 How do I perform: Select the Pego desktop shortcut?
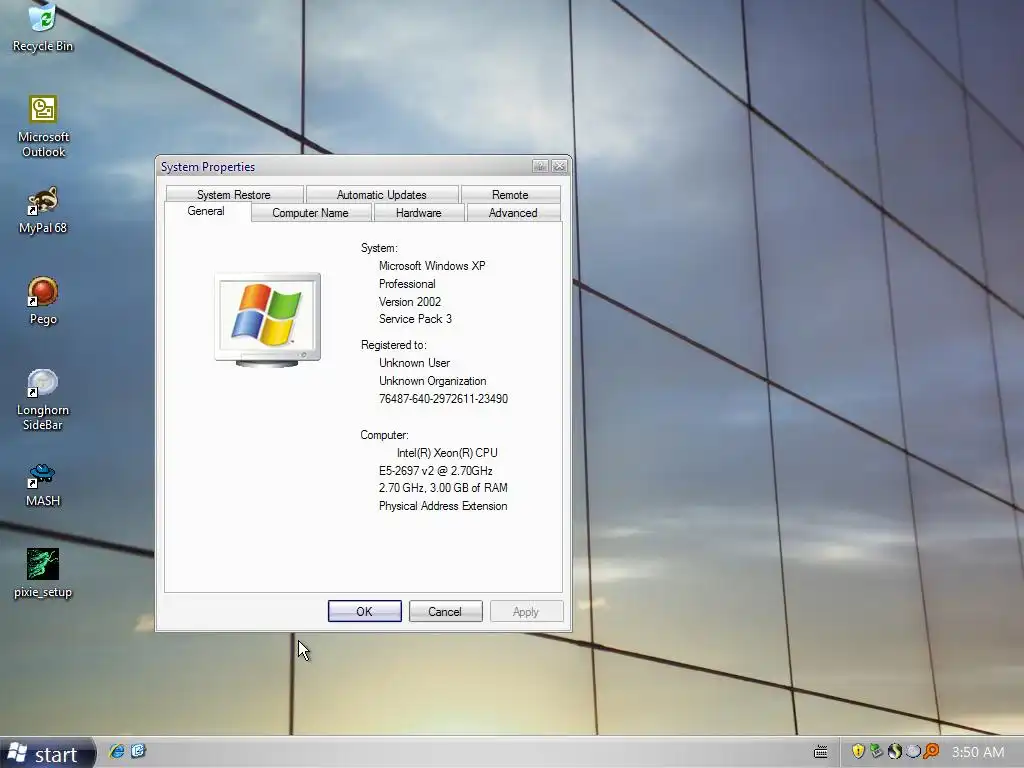(x=43, y=301)
